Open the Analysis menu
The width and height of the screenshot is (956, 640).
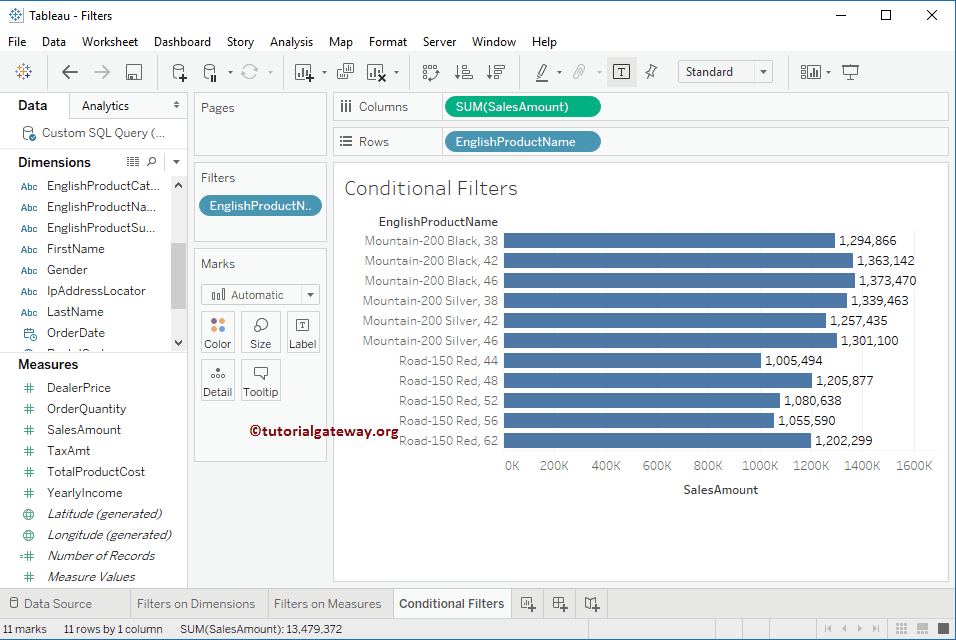[x=291, y=41]
